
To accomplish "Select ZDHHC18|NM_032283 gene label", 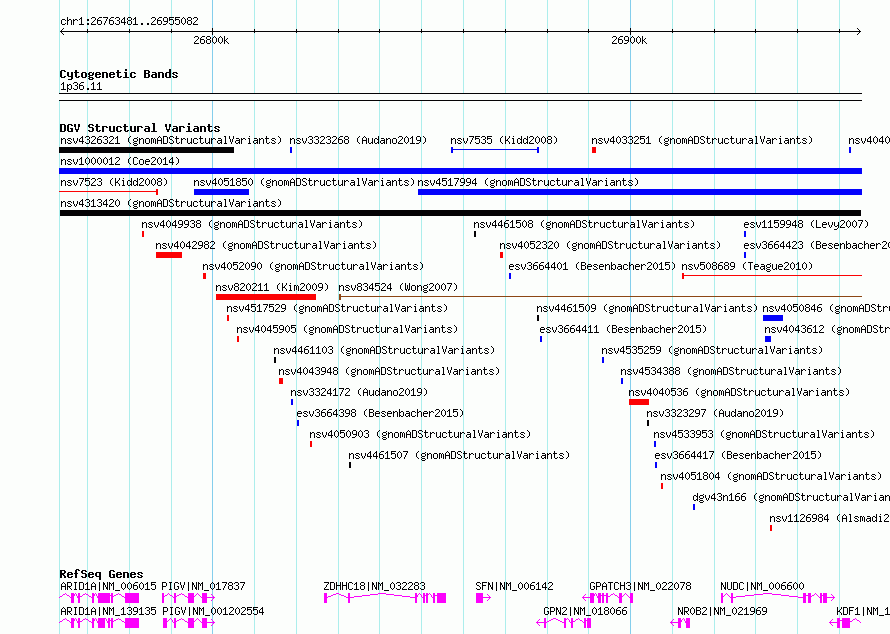I will coord(374,586).
